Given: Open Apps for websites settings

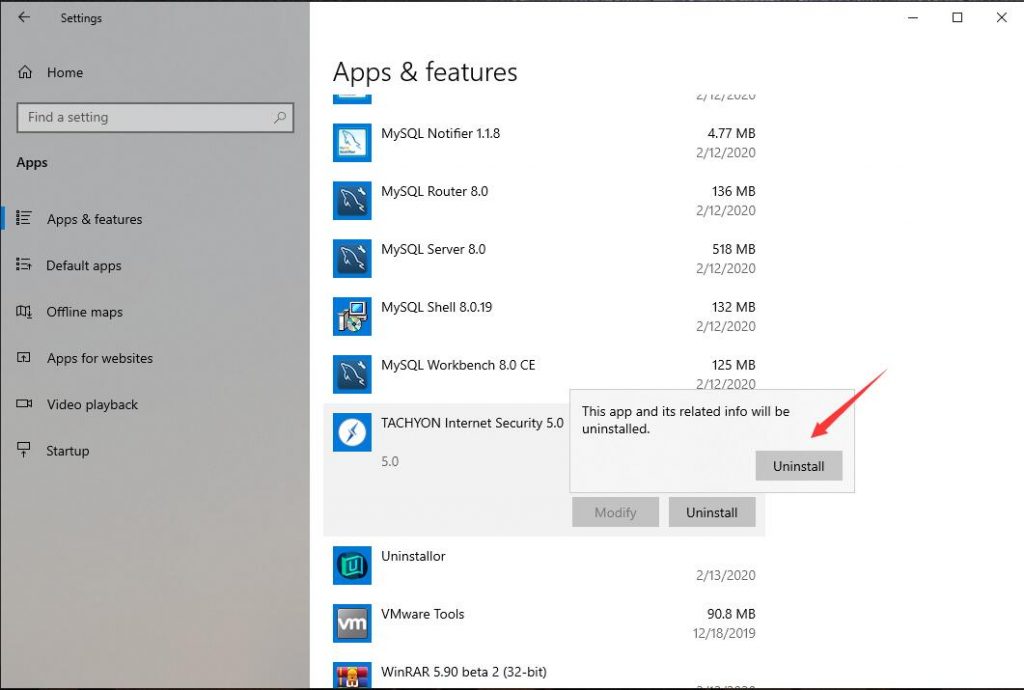Looking at the screenshot, I should (100, 358).
